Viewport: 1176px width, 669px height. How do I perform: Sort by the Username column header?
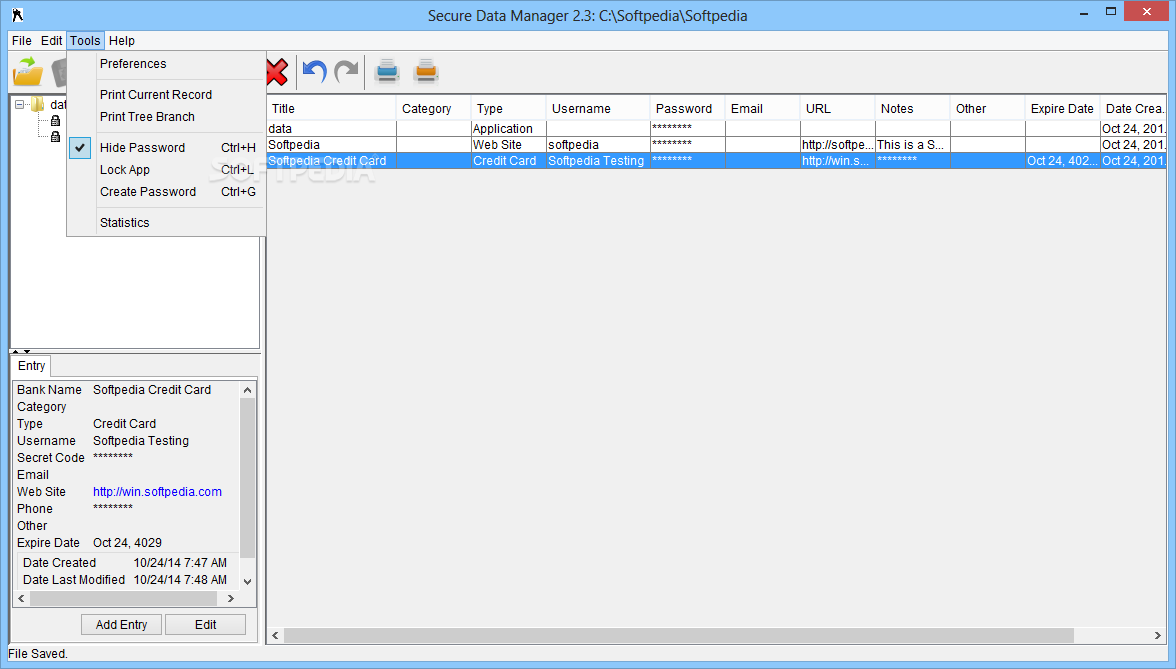coord(598,109)
